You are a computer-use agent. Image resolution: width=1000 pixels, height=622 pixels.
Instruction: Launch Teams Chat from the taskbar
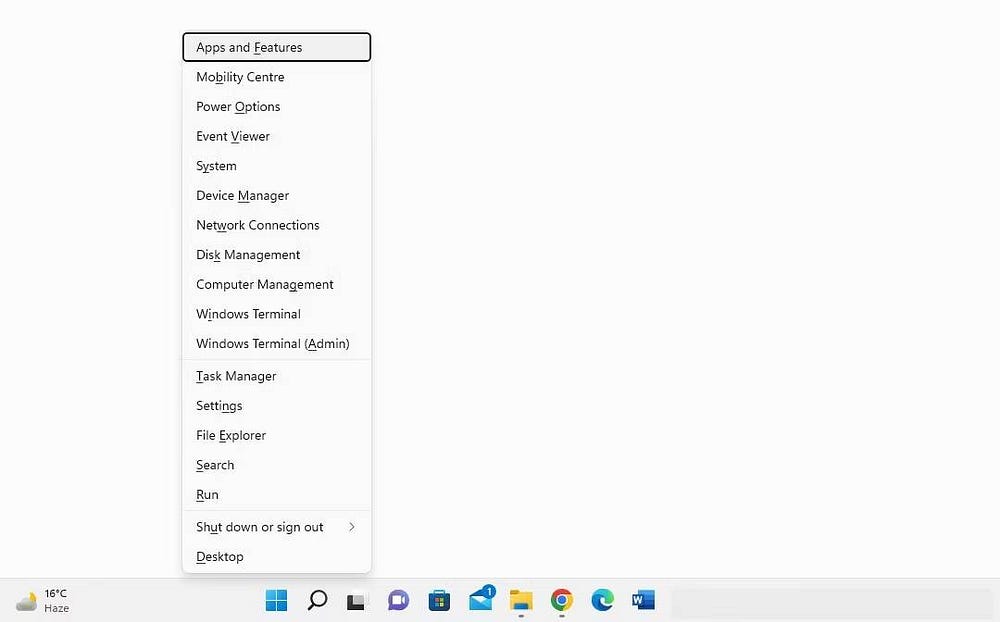tap(398, 600)
